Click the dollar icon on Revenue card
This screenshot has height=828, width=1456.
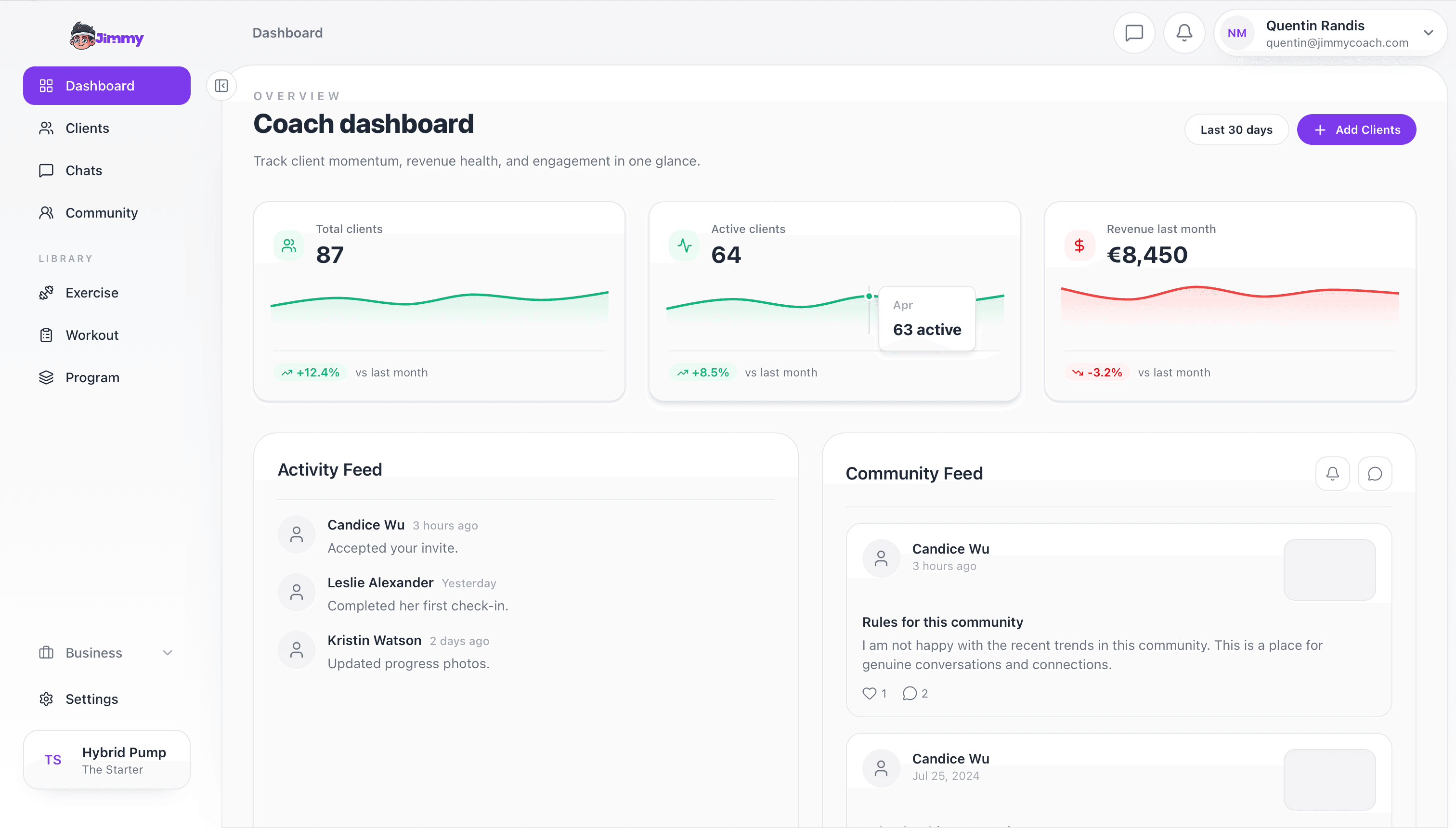click(1079, 245)
